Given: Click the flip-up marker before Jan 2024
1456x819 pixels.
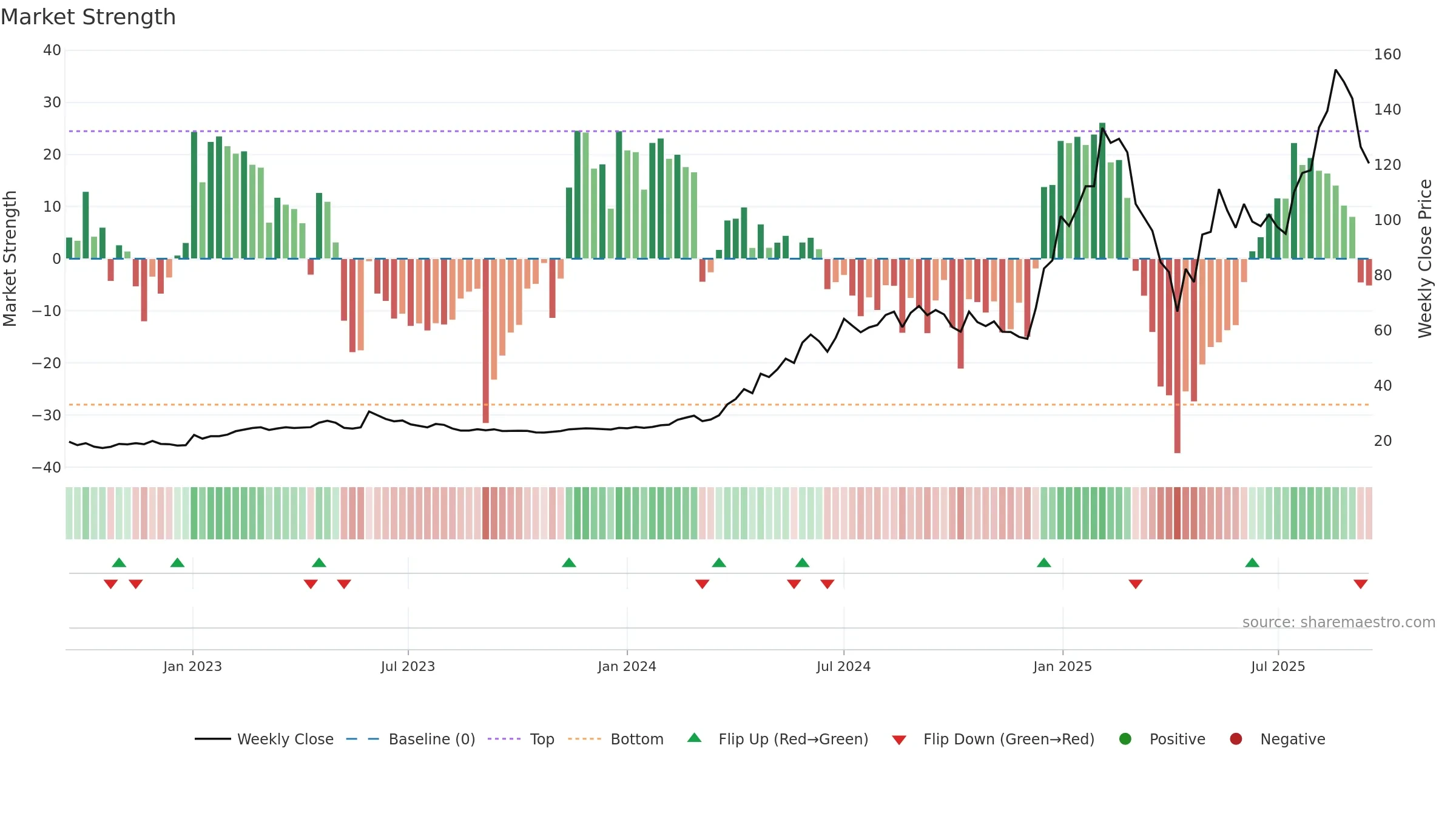Looking at the screenshot, I should pos(569,562).
